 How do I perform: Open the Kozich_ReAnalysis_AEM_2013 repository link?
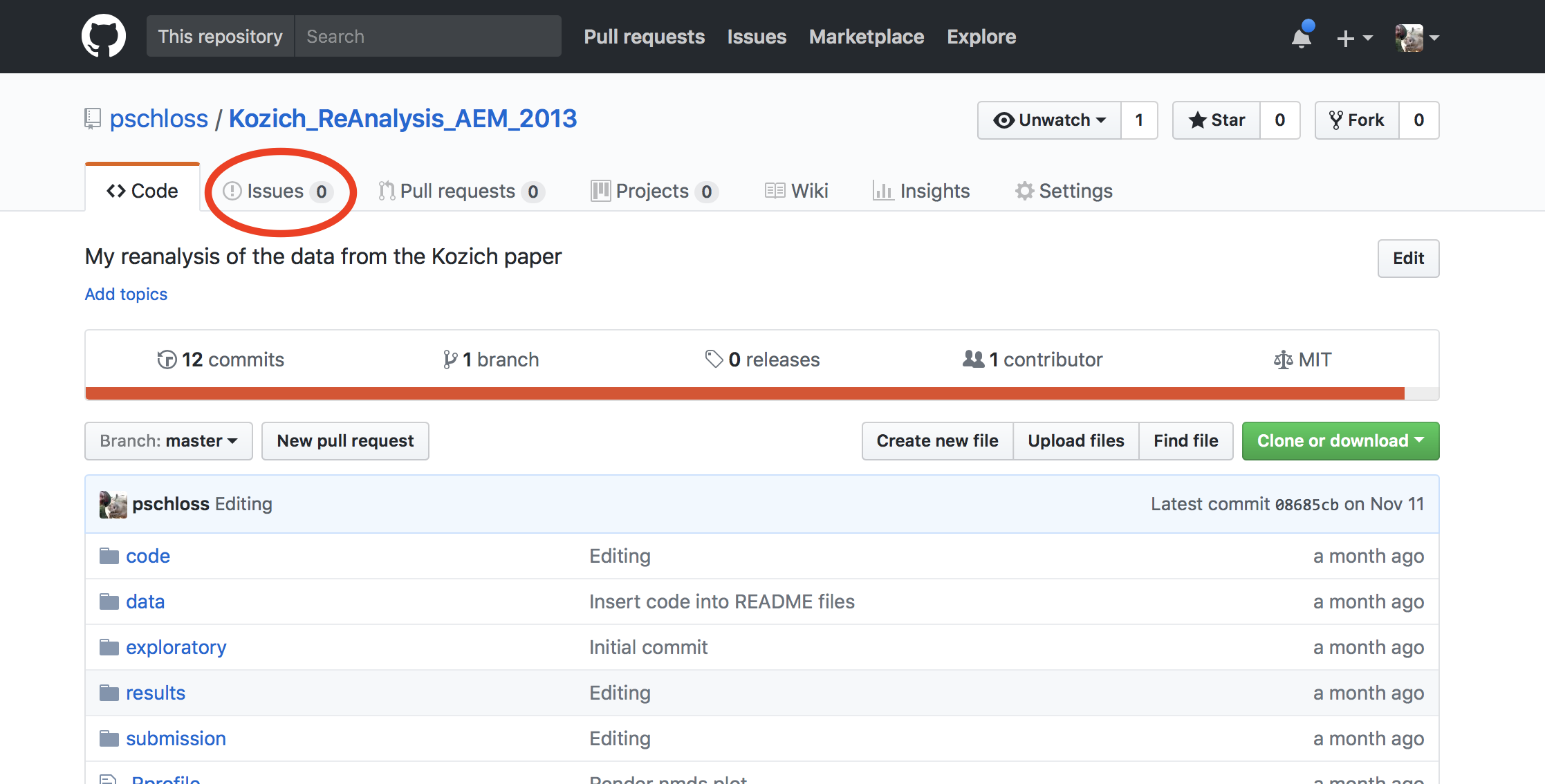click(x=403, y=119)
